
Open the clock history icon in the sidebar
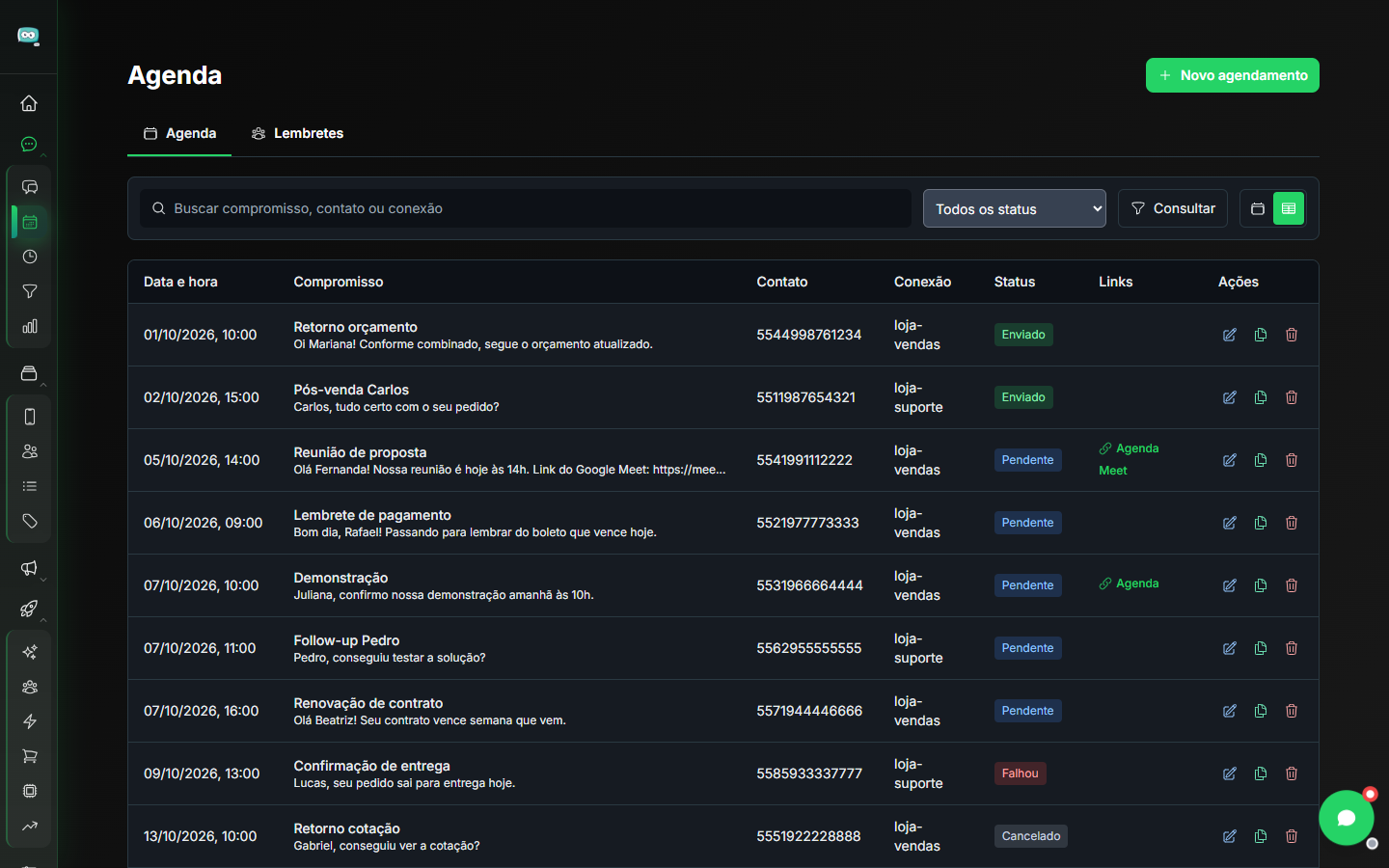tap(30, 257)
